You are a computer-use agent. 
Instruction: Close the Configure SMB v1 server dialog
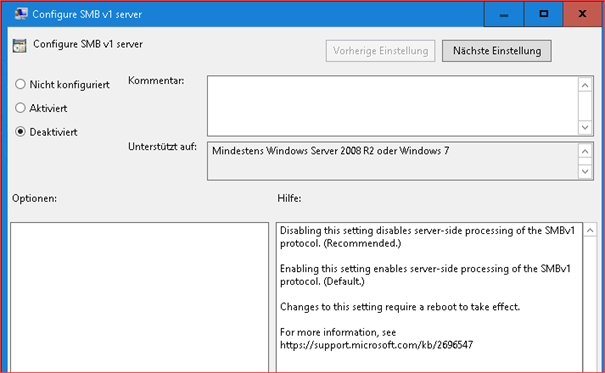click(582, 14)
